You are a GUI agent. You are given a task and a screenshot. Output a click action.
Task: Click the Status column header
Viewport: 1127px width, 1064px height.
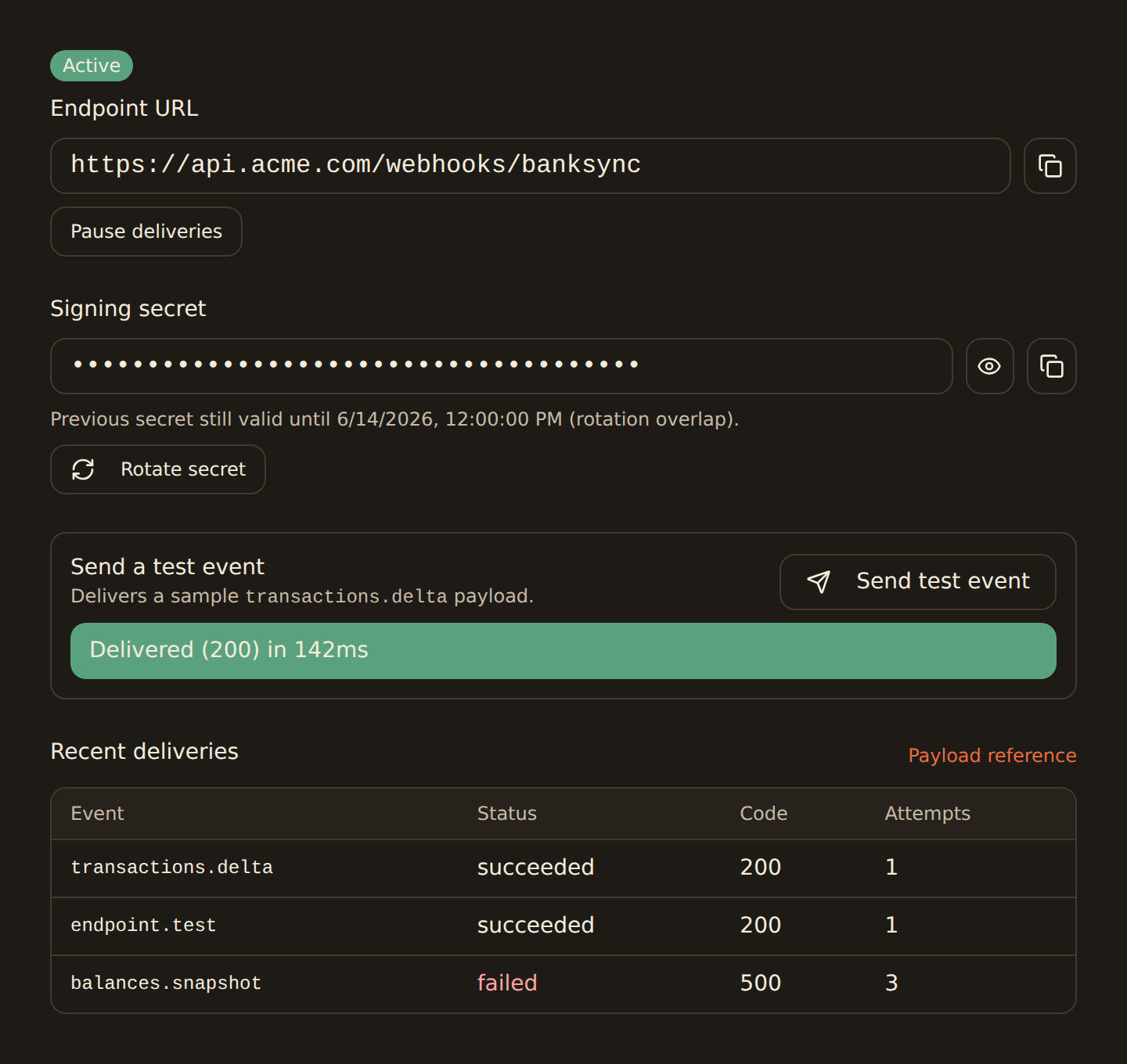click(x=507, y=814)
